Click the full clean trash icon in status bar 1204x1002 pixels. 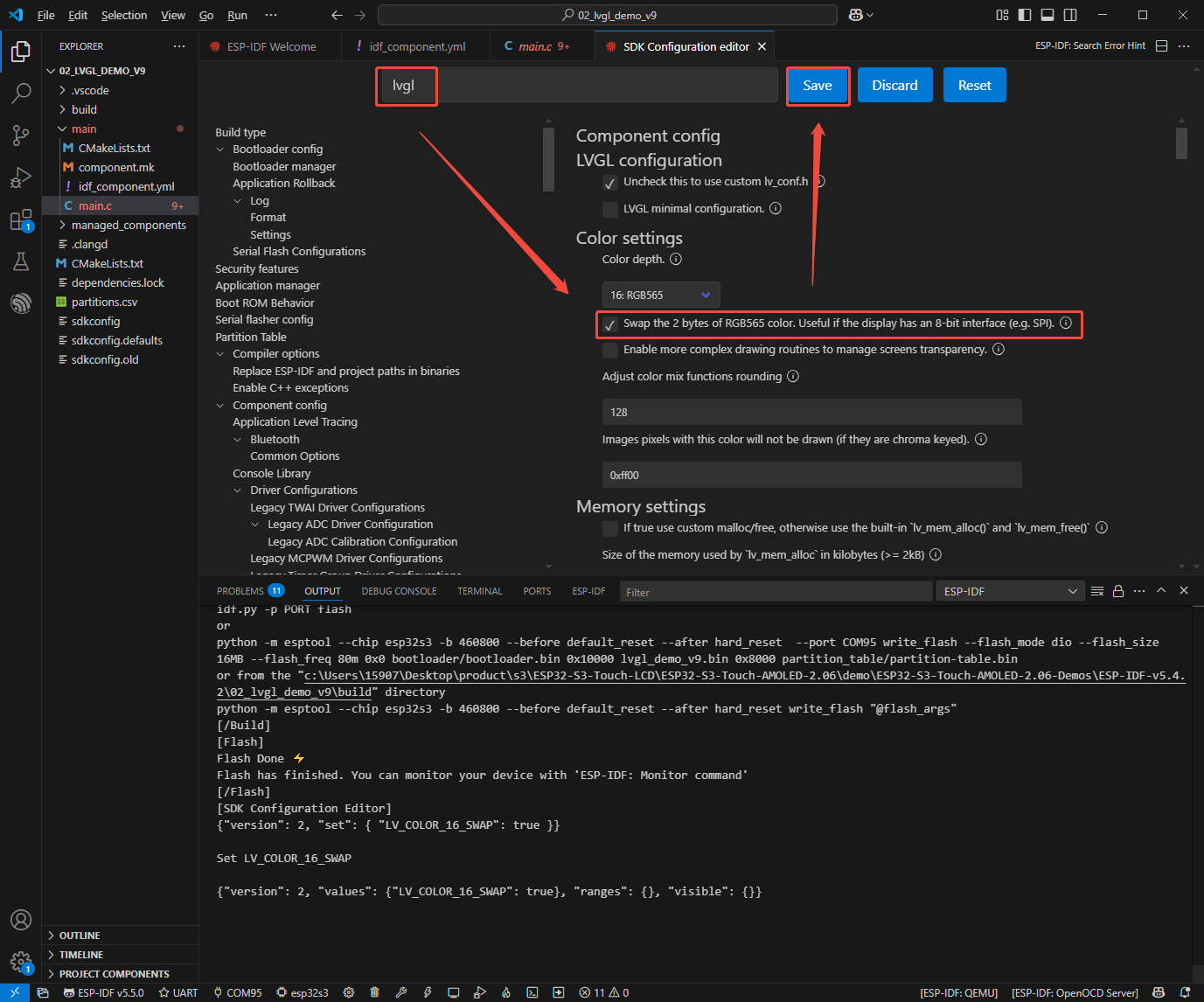[374, 992]
